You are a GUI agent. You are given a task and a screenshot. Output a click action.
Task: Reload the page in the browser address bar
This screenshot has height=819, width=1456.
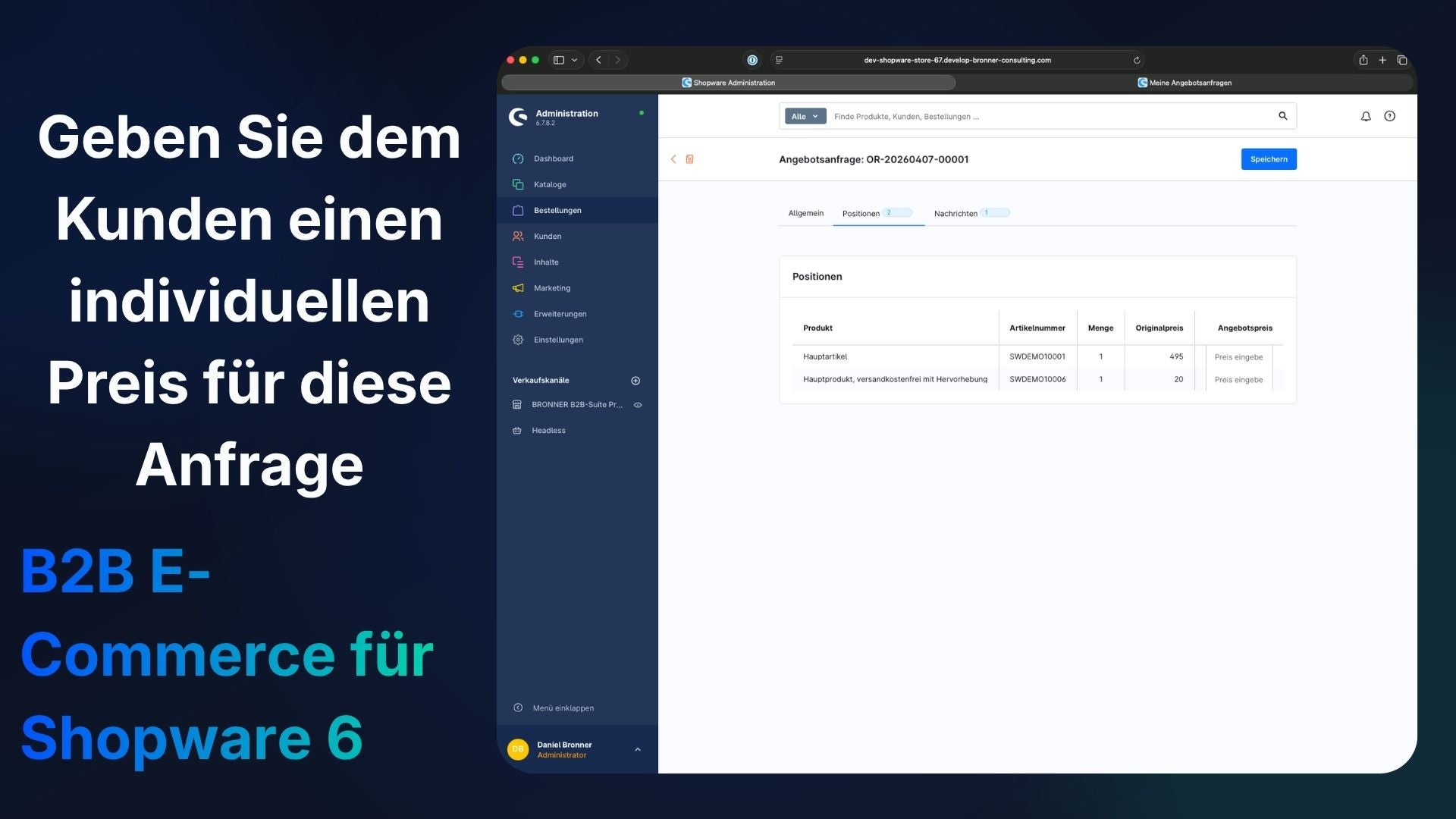[x=1137, y=60]
